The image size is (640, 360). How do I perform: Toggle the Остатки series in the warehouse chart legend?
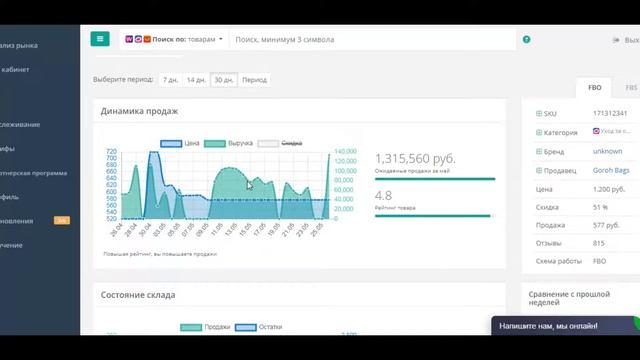coord(259,327)
